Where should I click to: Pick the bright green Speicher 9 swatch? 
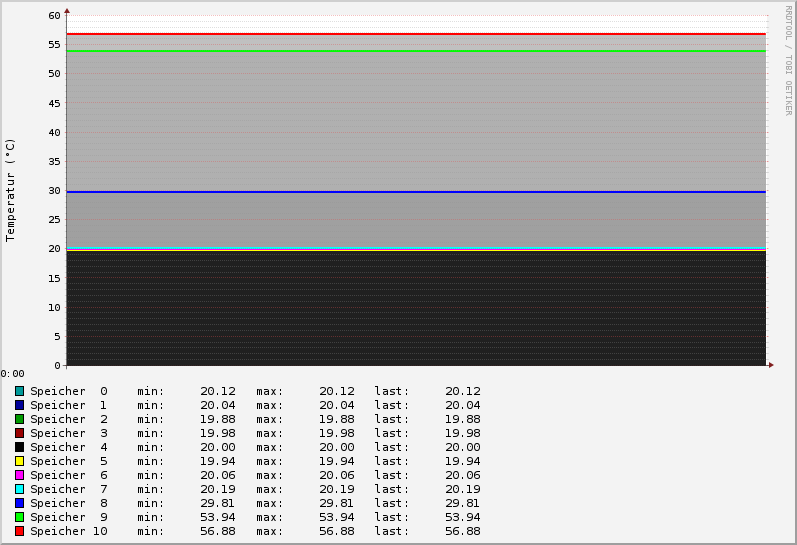pyautogui.click(x=19, y=517)
